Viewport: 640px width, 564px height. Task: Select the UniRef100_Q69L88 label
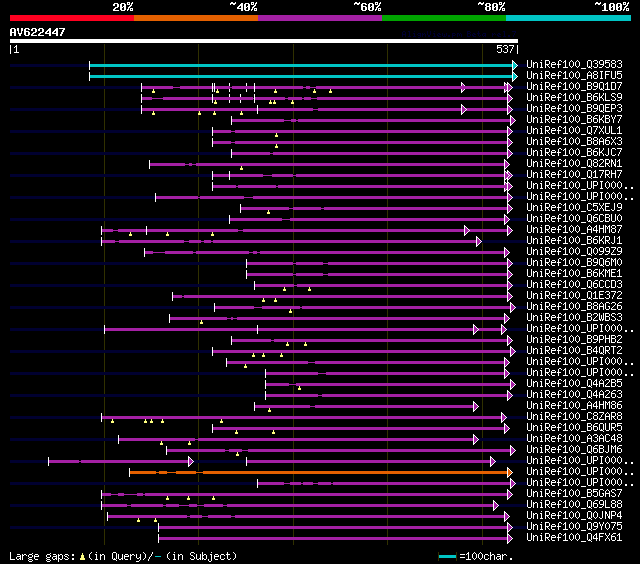point(574,505)
